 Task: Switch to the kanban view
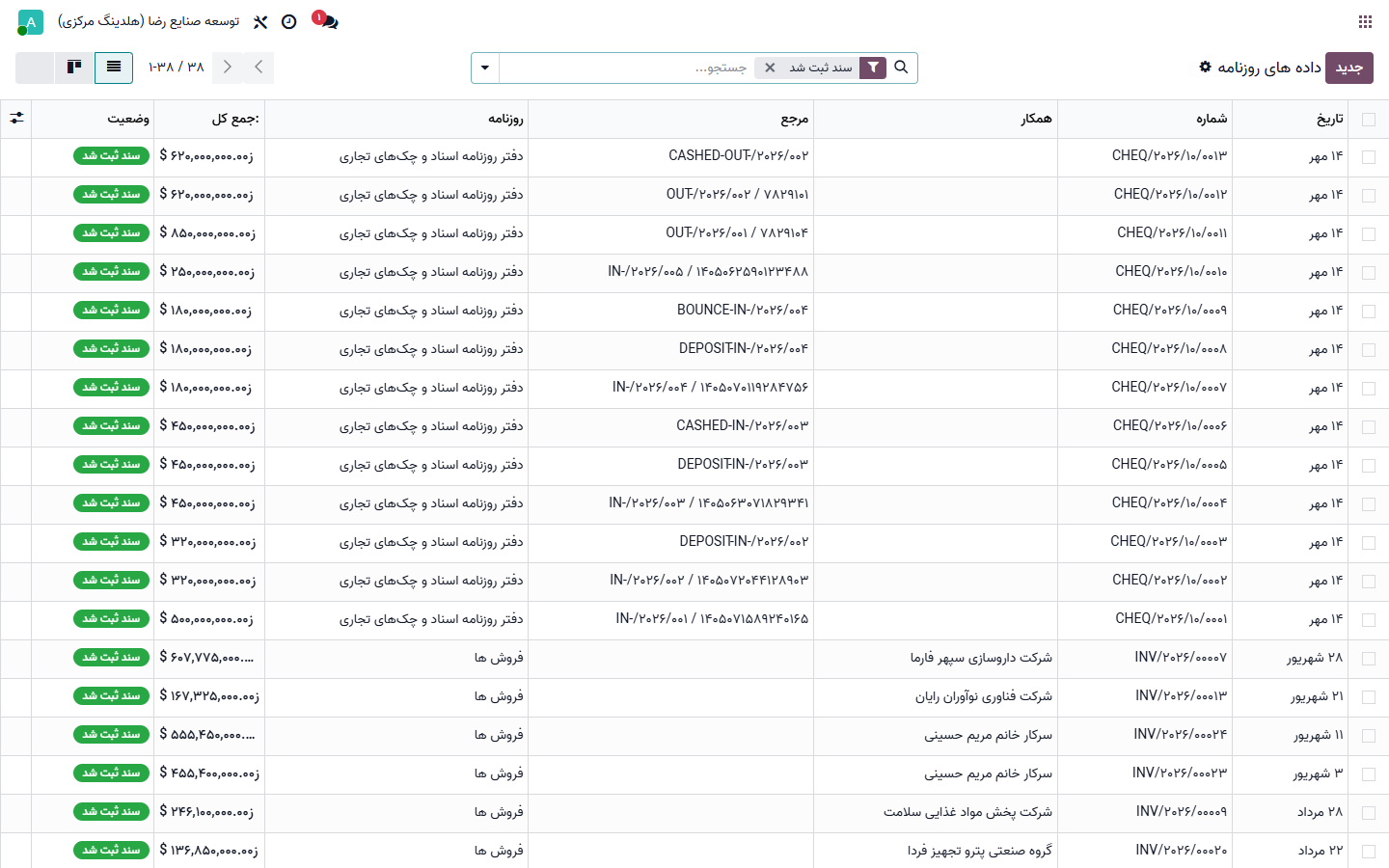[x=74, y=68]
